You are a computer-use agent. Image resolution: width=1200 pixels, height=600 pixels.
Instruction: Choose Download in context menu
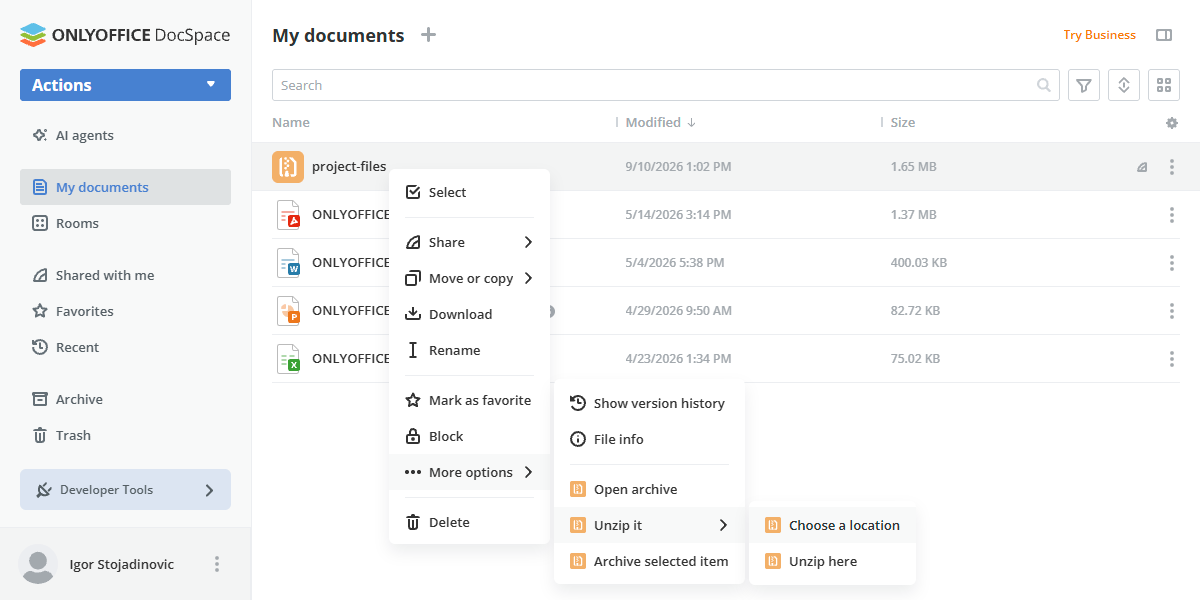pos(469,314)
